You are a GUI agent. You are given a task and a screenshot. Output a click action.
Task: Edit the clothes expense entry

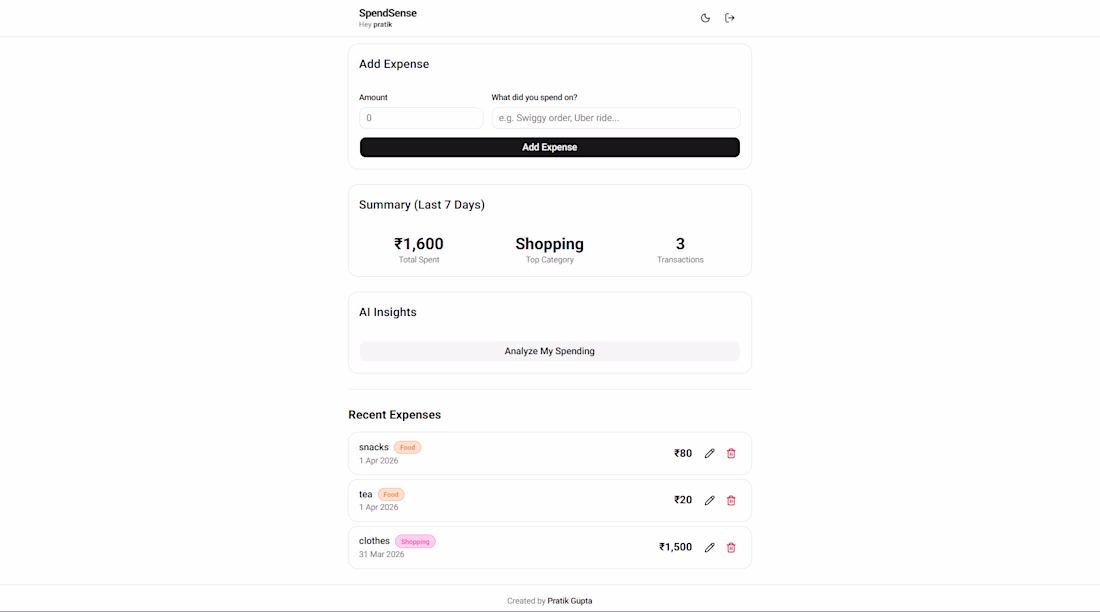coord(709,547)
